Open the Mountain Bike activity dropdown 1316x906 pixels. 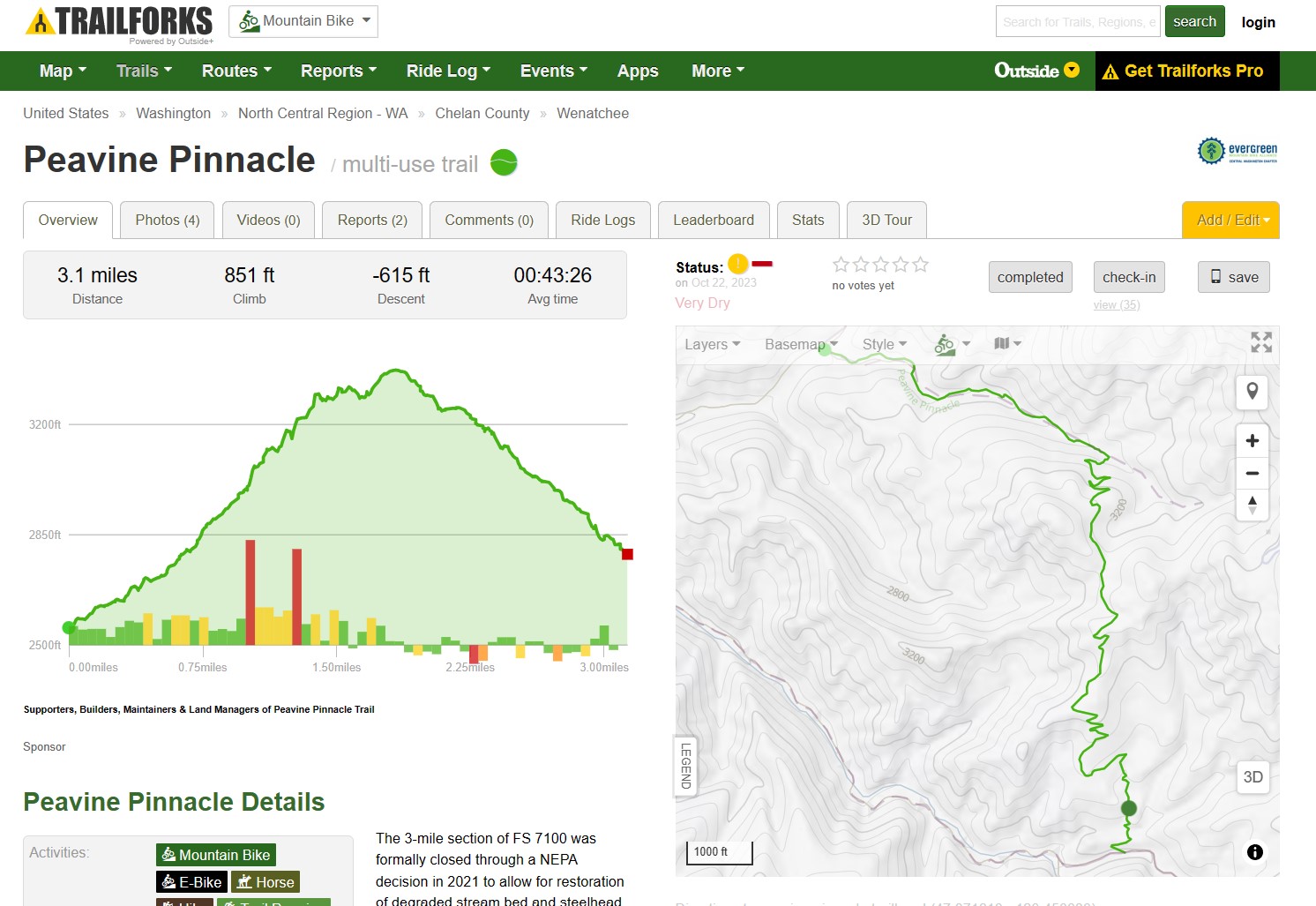303,21
